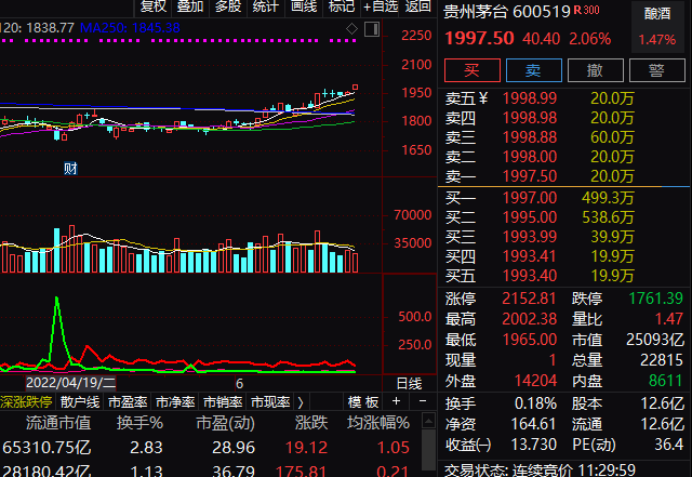The image size is (693, 477).
Task: Click the 买一 price 1997.00
Action: [529, 198]
